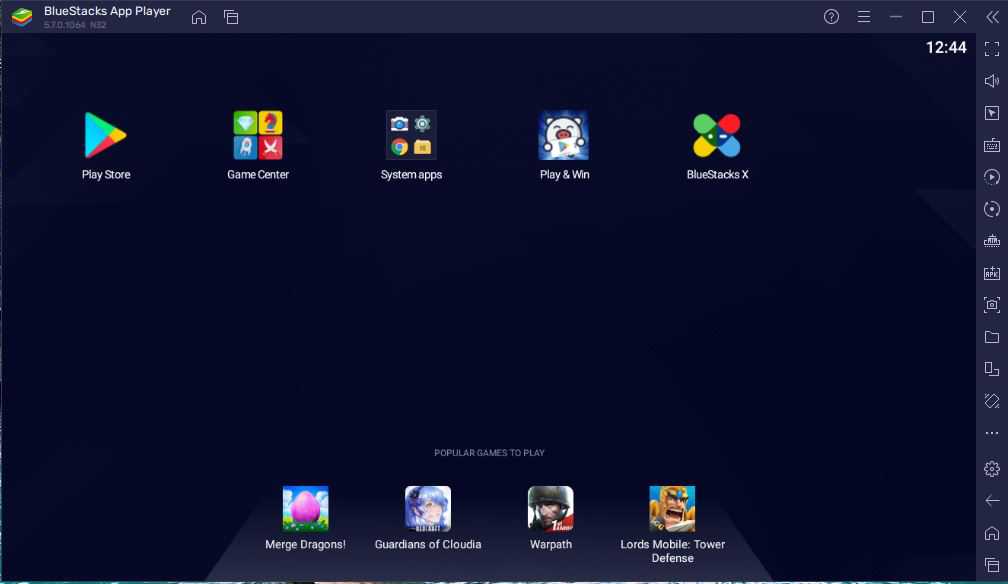Image resolution: width=1008 pixels, height=584 pixels.
Task: Open the Merge Dragons! game thumbnail
Action: [306, 508]
